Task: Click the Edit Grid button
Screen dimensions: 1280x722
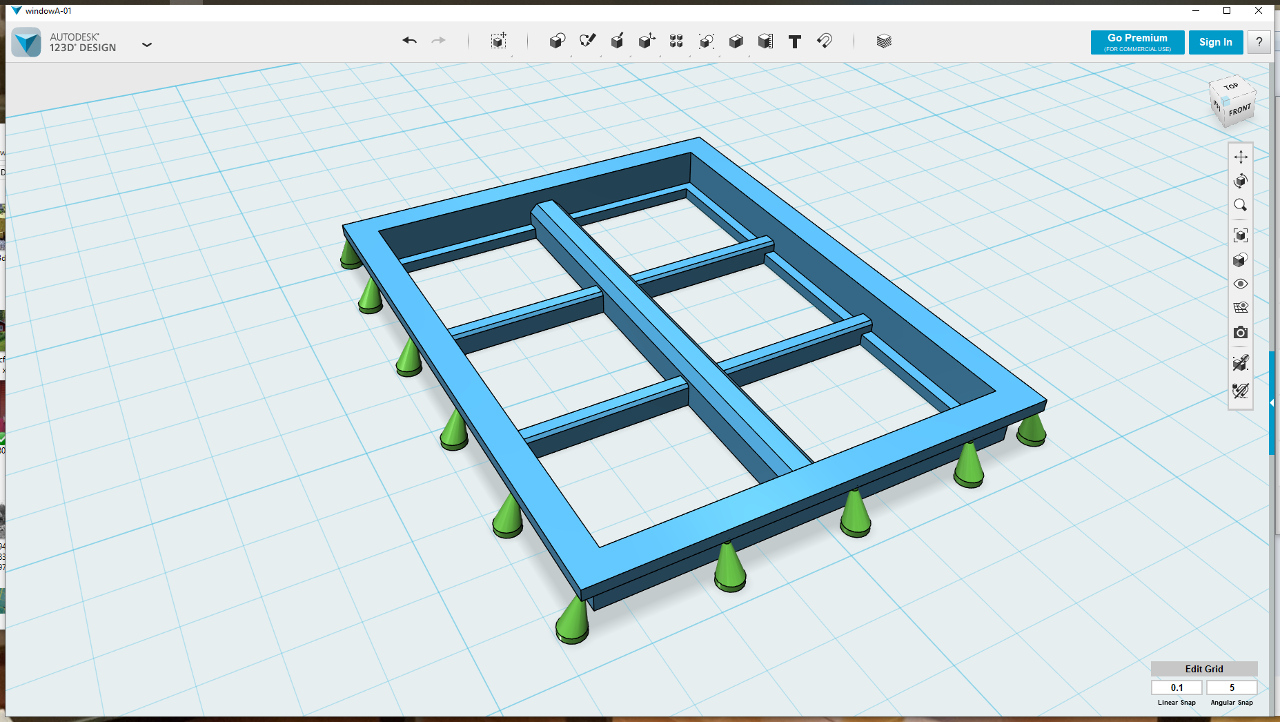Action: (x=1204, y=669)
